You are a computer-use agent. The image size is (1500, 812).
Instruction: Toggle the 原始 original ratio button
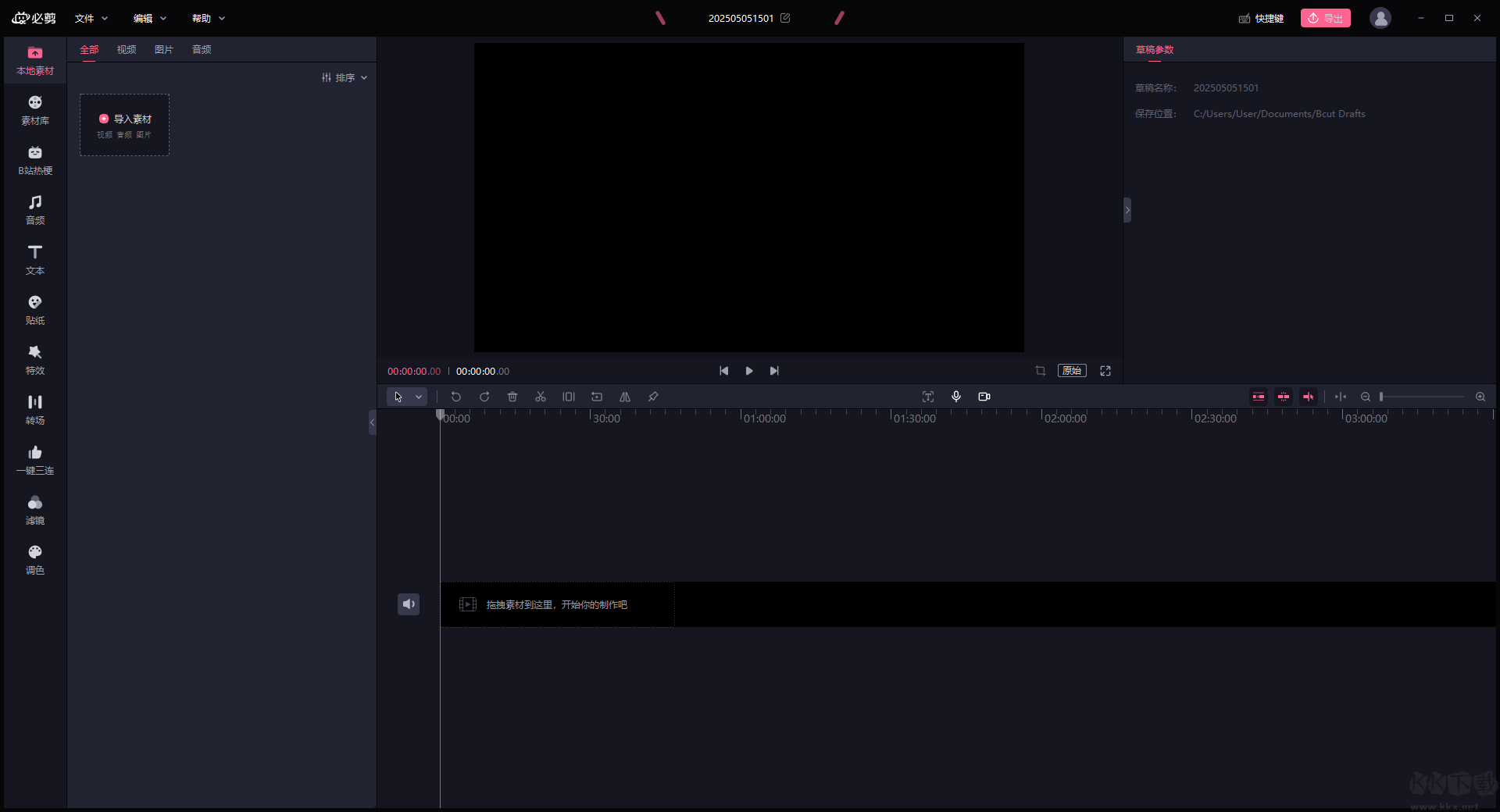point(1072,371)
